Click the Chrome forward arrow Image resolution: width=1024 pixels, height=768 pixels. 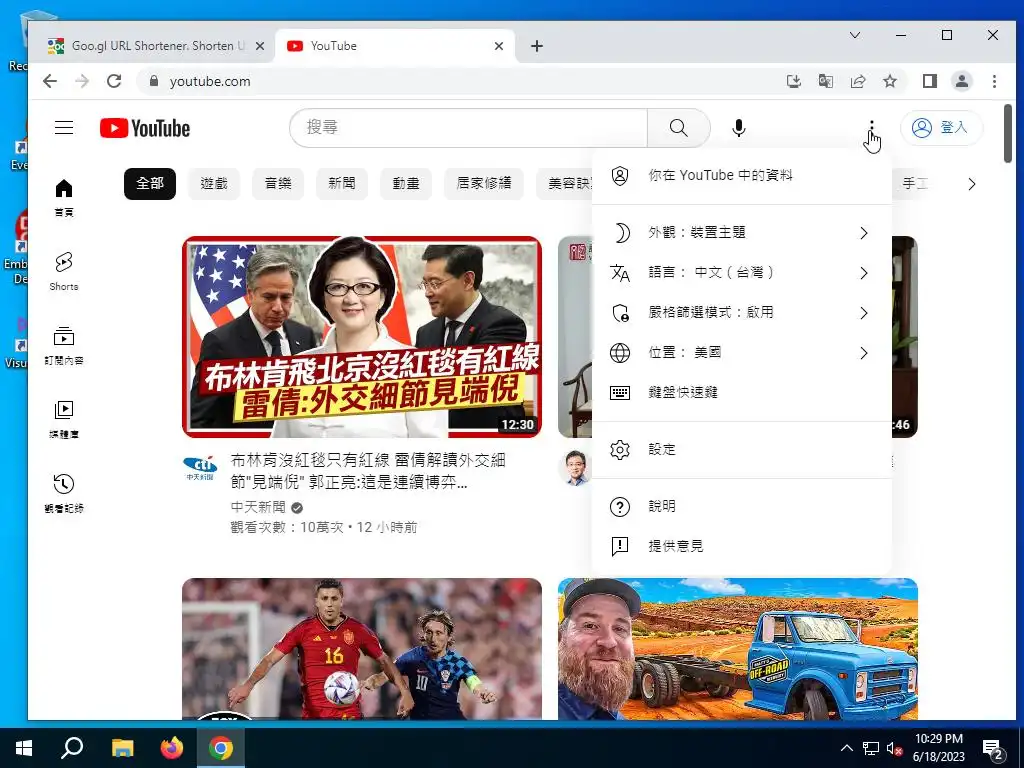[x=82, y=81]
